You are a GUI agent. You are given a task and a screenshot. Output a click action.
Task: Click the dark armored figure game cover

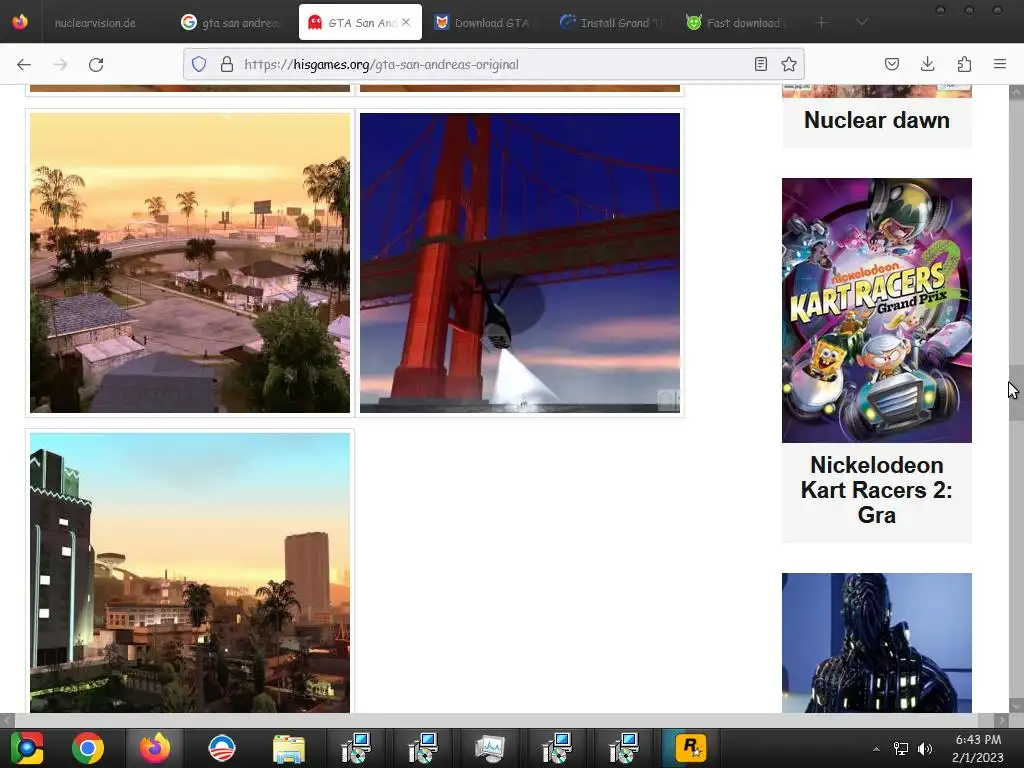coord(876,643)
